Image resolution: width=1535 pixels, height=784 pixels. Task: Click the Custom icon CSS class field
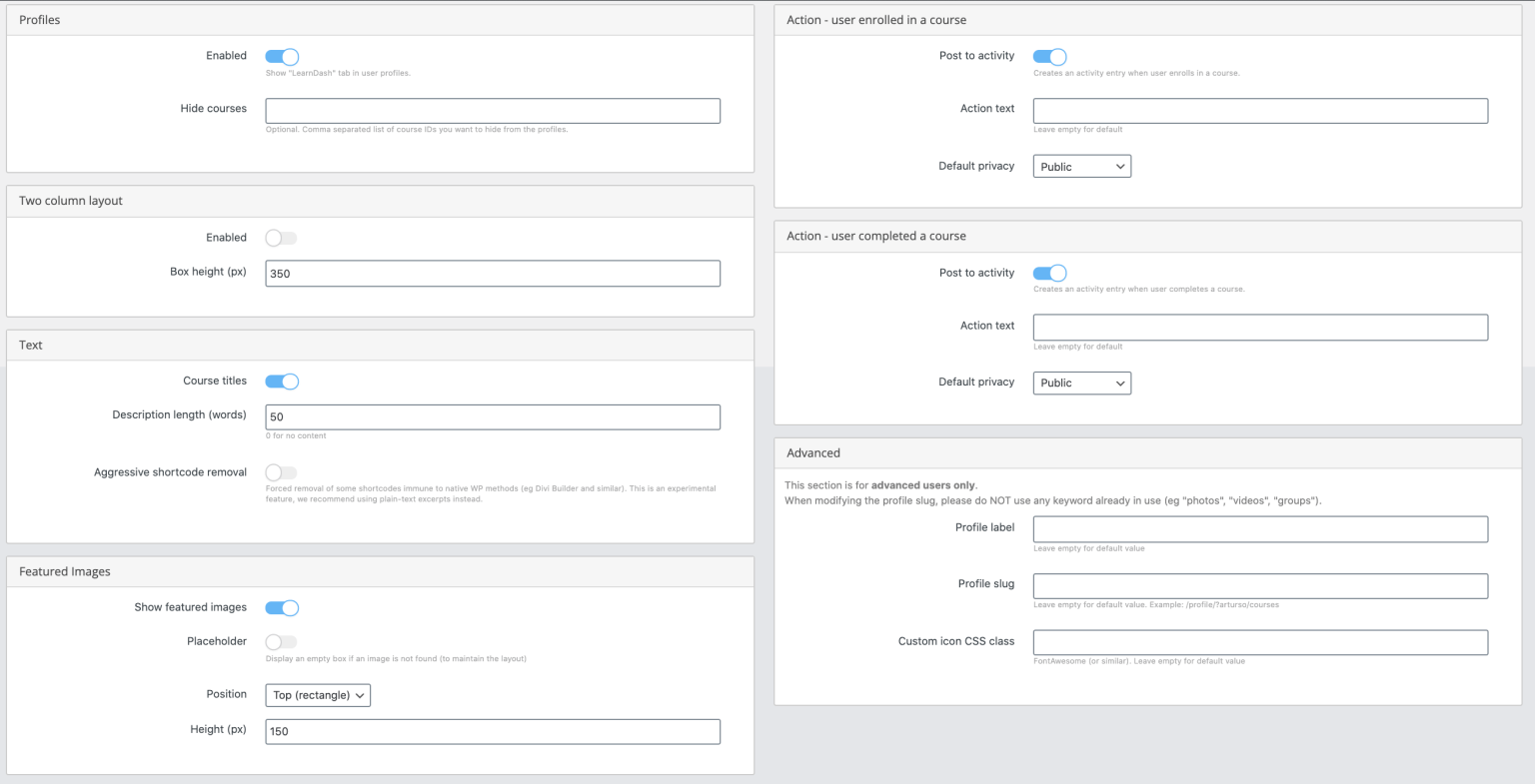tap(1259, 642)
